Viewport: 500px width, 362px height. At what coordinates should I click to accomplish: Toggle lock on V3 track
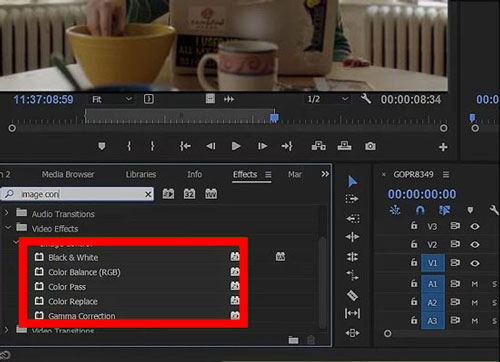(x=414, y=226)
